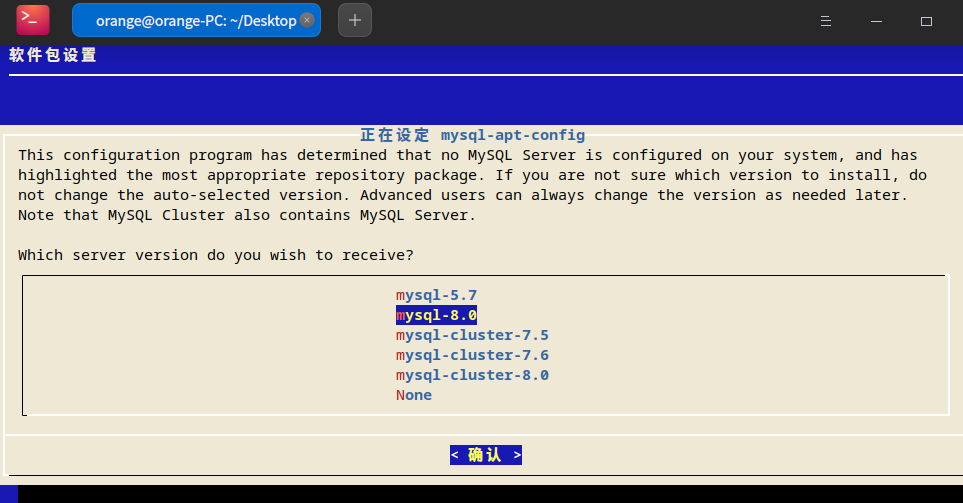
Task: Confirm with the 确认 button
Action: pos(486,455)
